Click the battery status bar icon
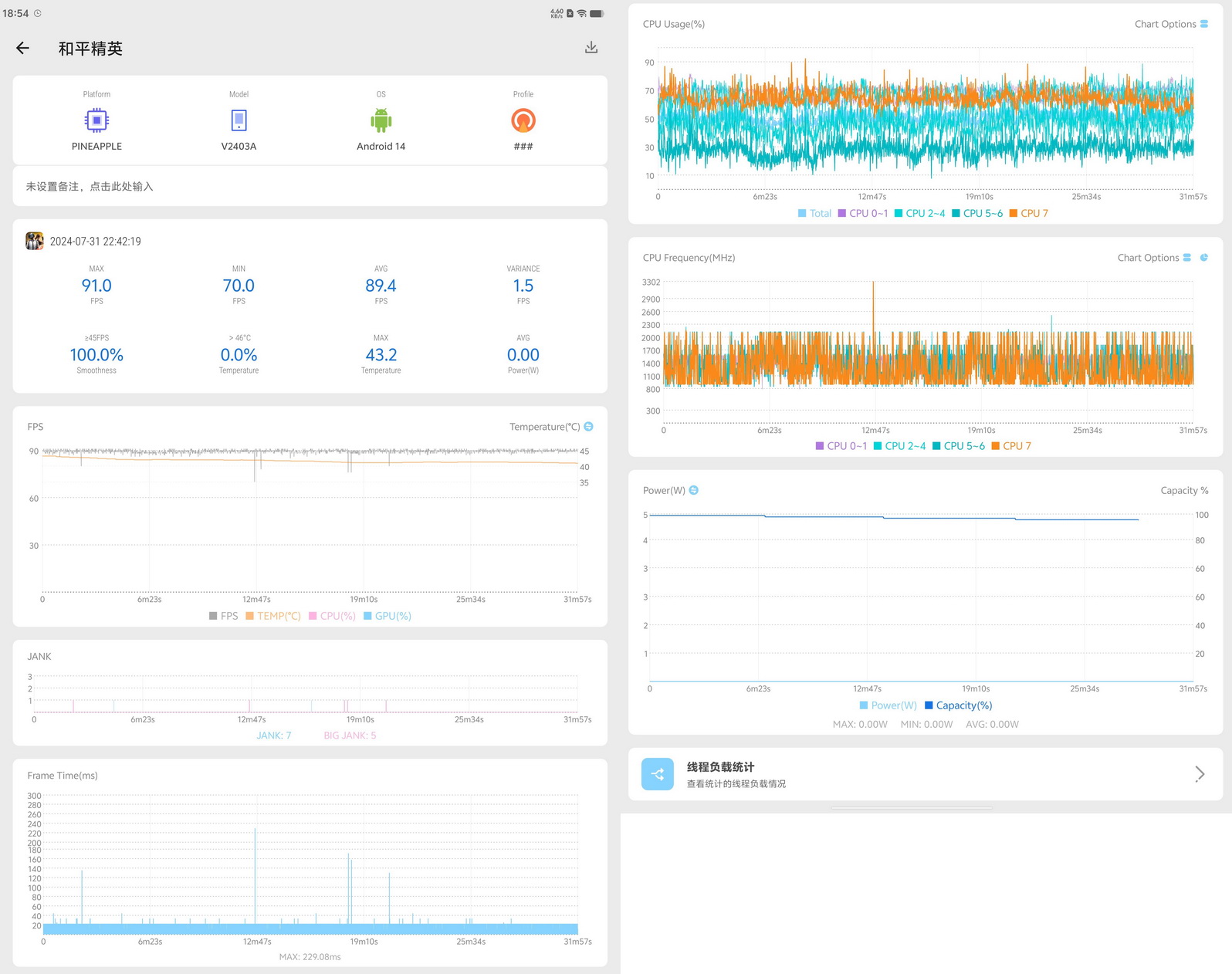Image resolution: width=1232 pixels, height=974 pixels. click(x=597, y=13)
